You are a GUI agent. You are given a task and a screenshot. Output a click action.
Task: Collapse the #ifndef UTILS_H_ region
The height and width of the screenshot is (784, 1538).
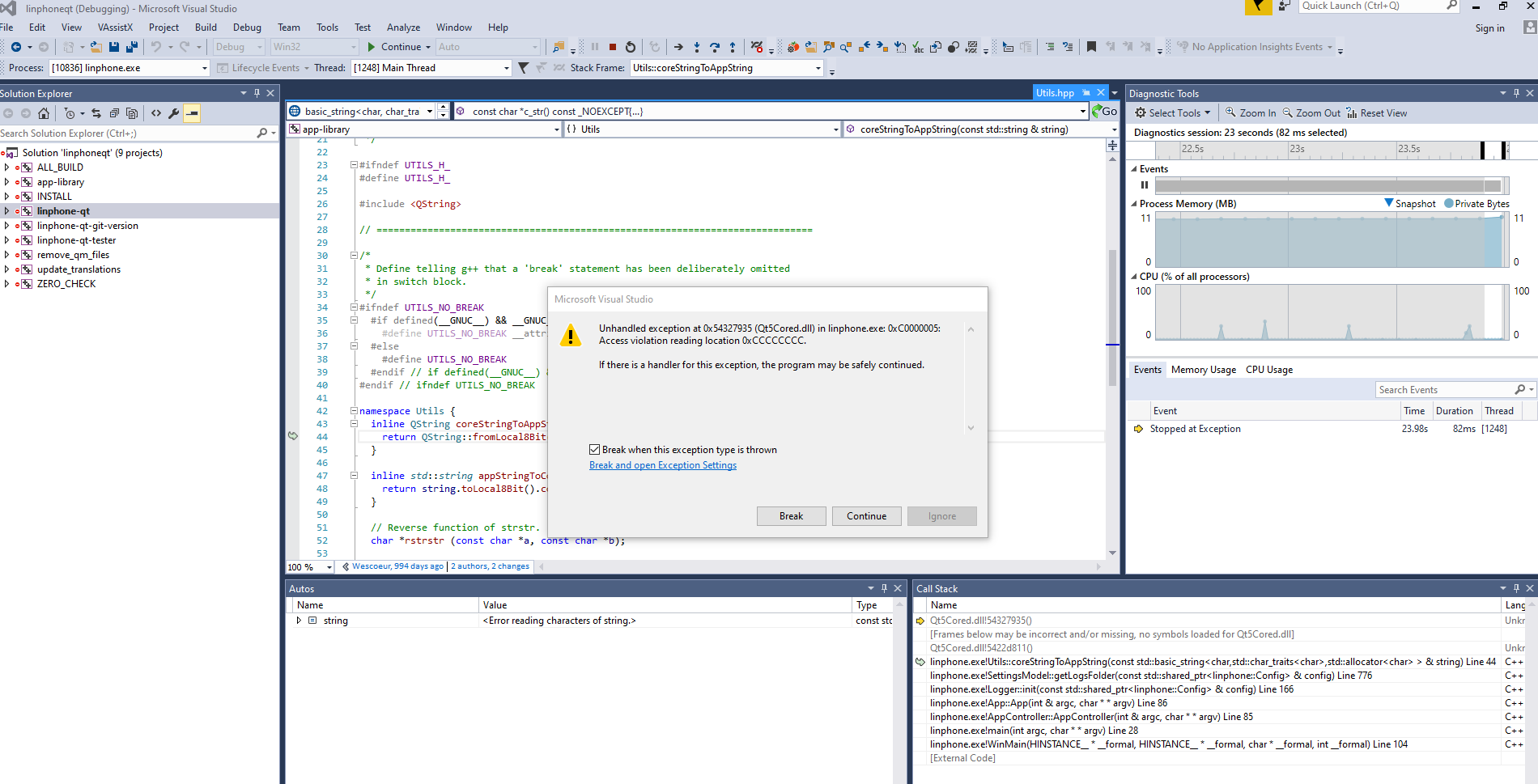point(354,165)
